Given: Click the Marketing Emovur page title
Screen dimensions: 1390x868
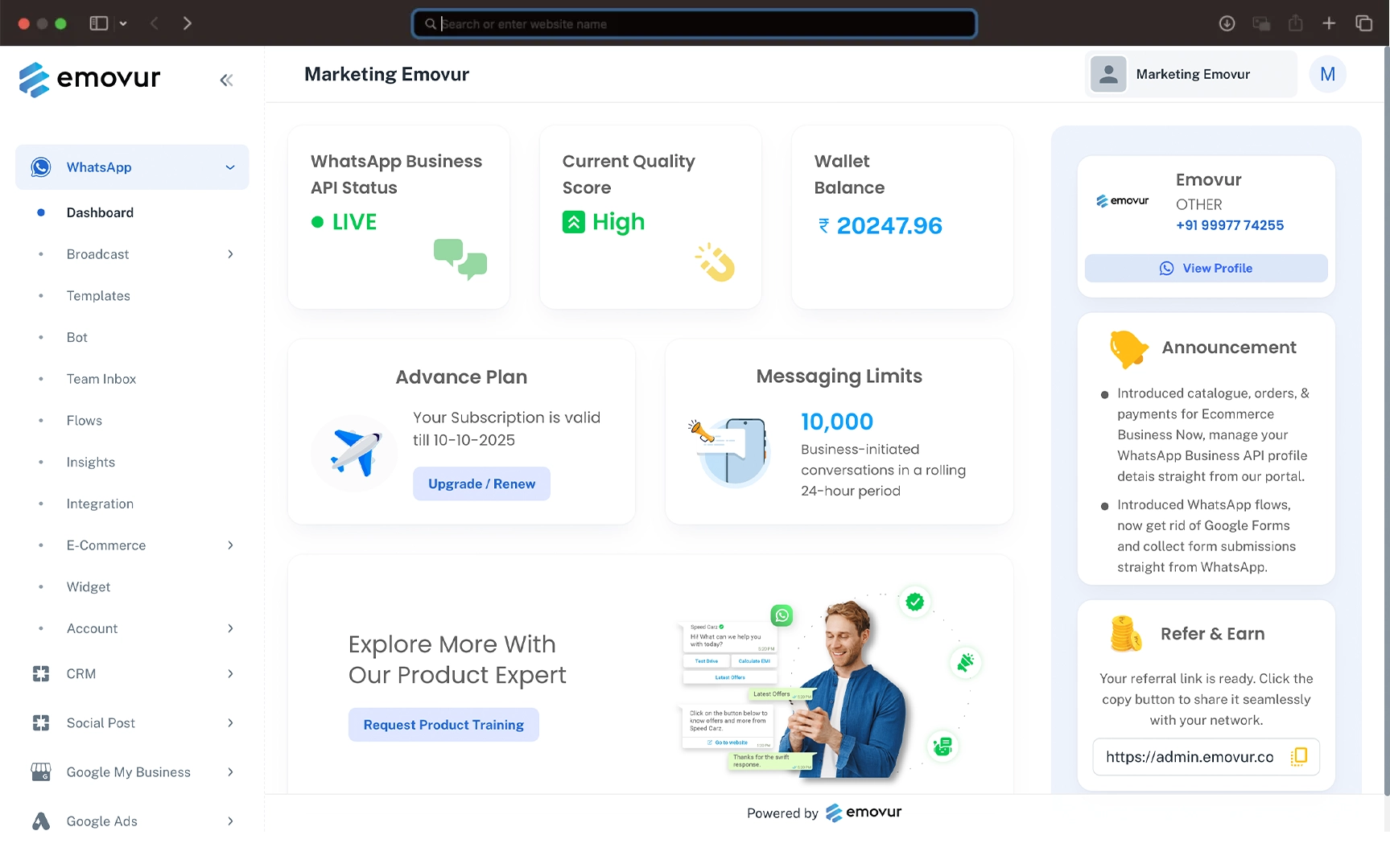Looking at the screenshot, I should (x=386, y=74).
